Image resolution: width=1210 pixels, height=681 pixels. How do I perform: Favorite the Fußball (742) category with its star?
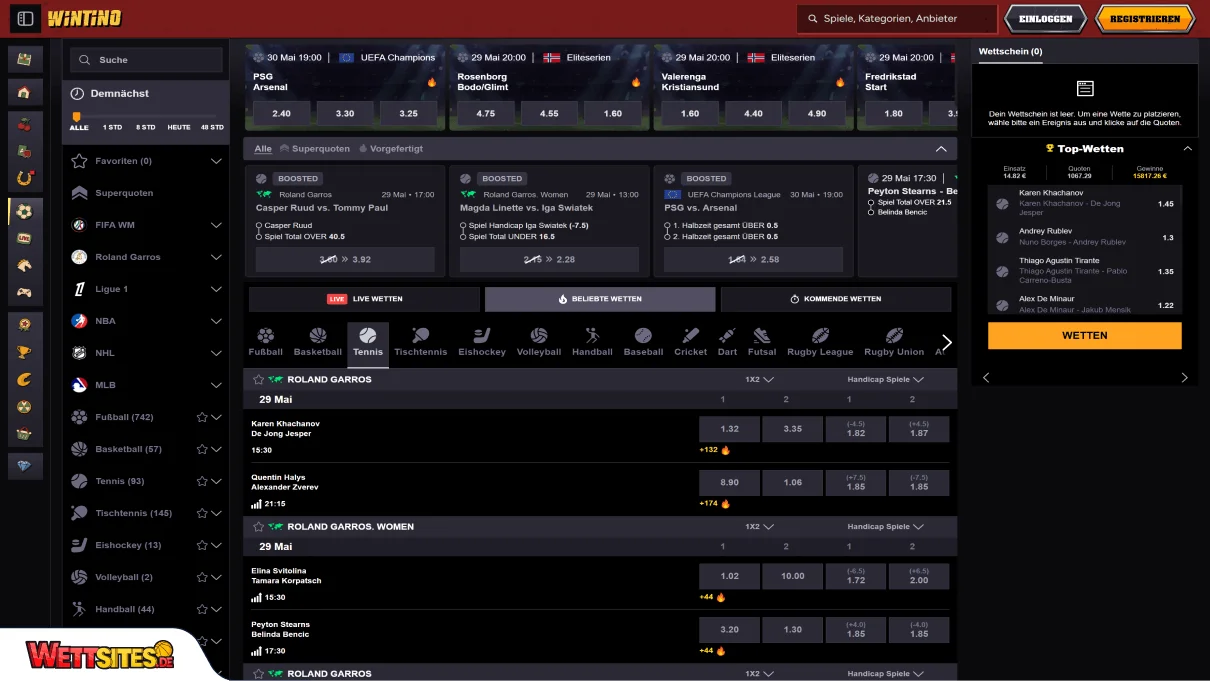pos(202,417)
